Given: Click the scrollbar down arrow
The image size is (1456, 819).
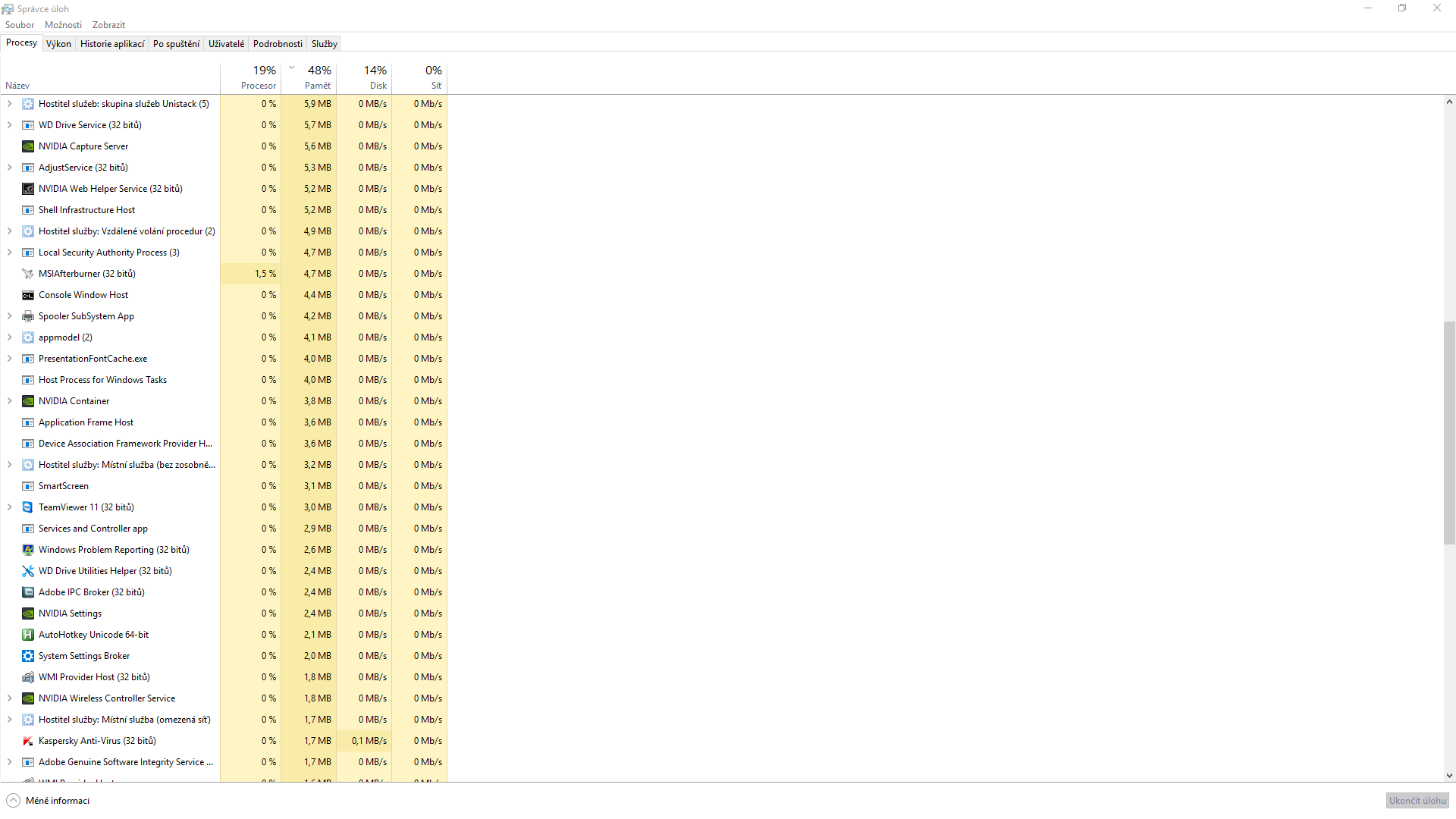Looking at the screenshot, I should (x=1449, y=776).
